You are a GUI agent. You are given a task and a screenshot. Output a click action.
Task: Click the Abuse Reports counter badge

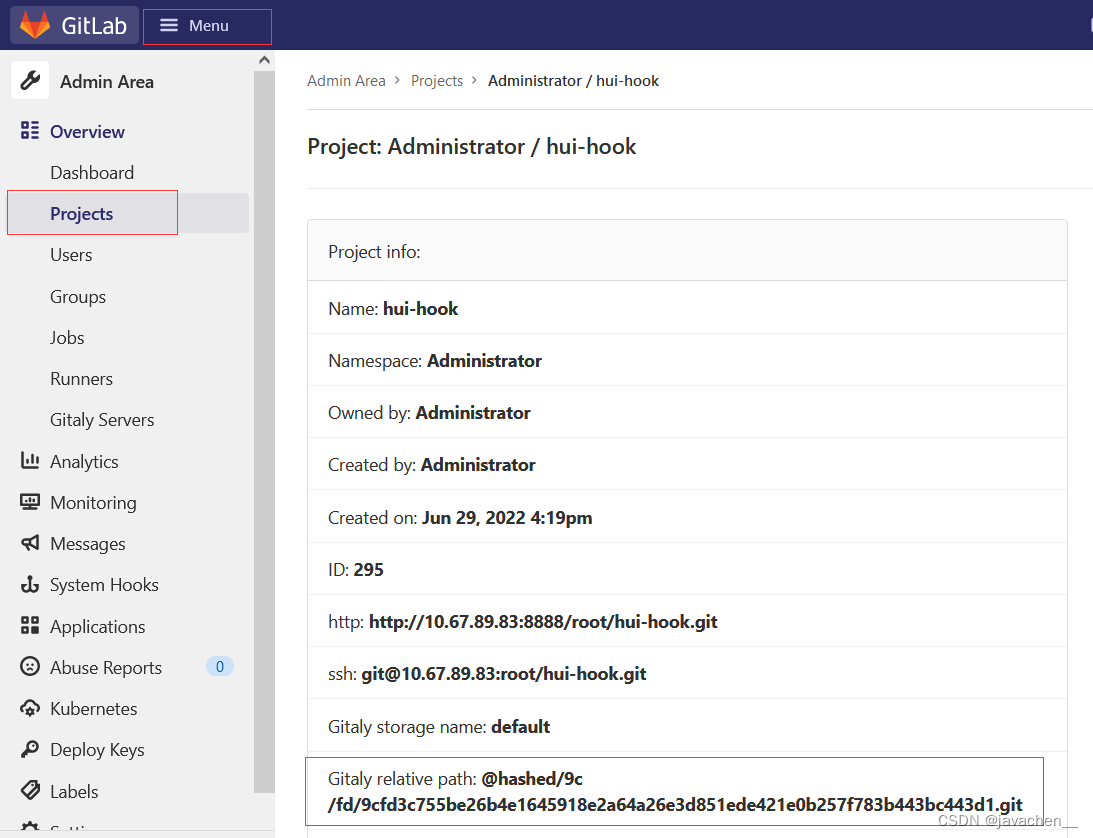click(219, 666)
